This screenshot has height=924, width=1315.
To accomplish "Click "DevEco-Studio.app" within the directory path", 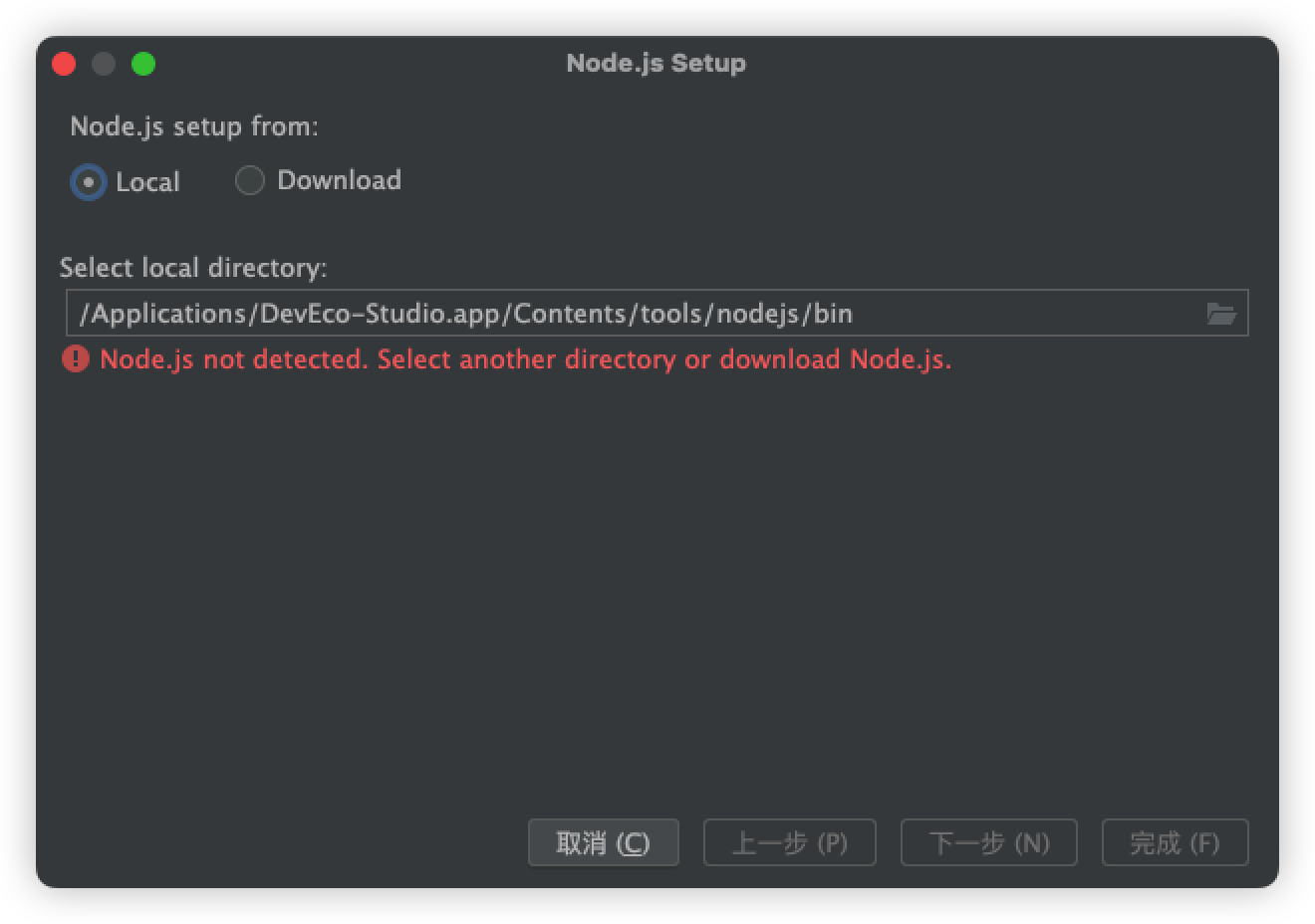I will 379,314.
